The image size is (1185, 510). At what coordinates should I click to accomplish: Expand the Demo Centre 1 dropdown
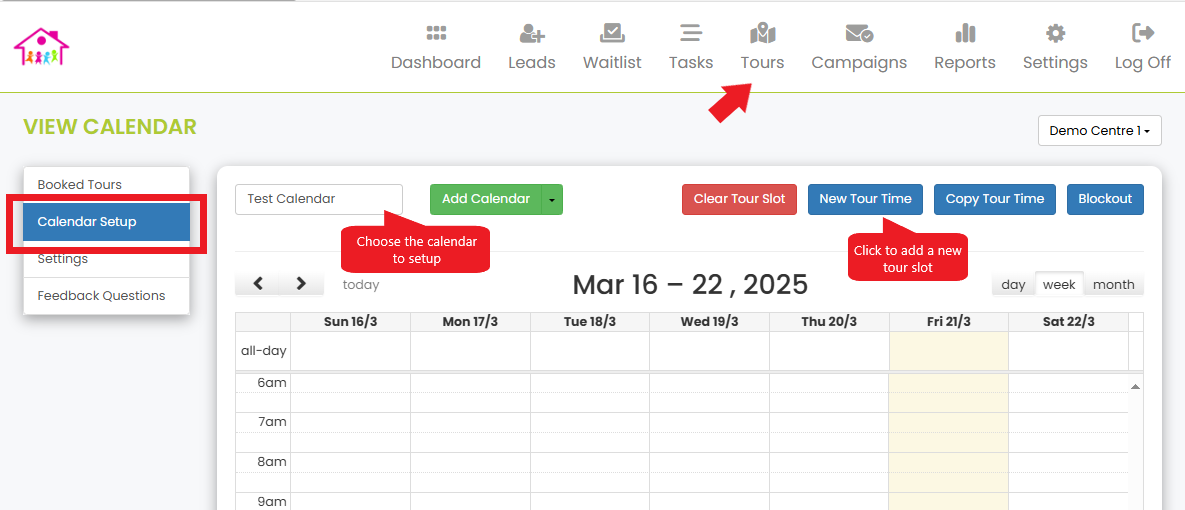1100,131
